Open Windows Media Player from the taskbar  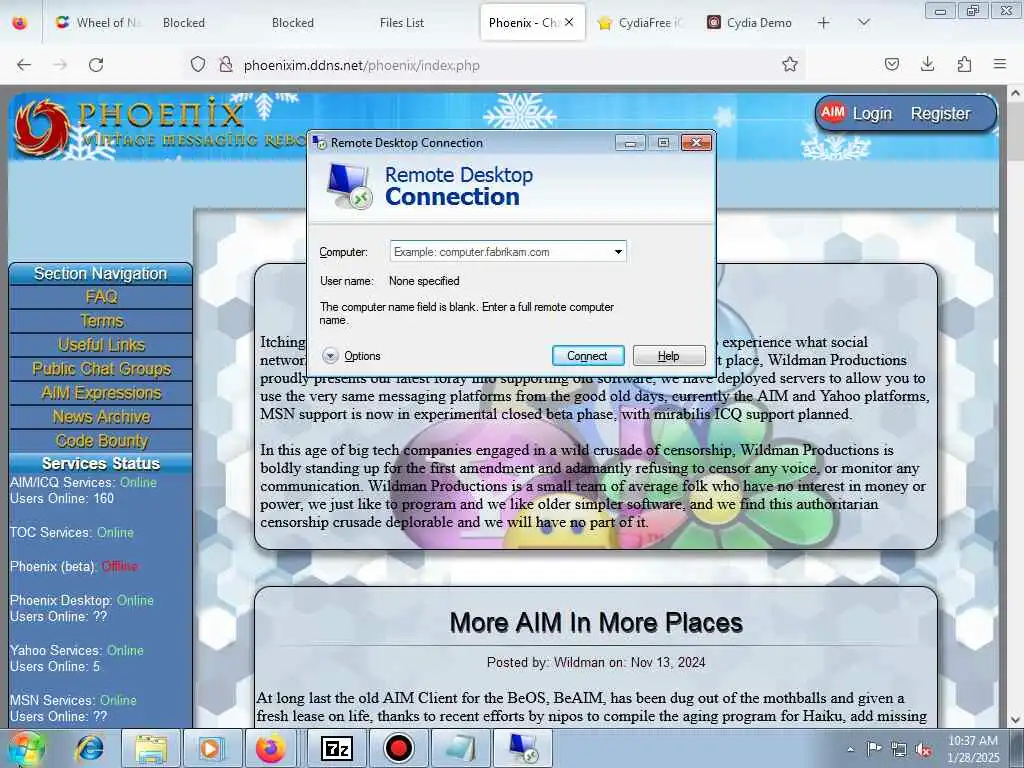[212, 748]
